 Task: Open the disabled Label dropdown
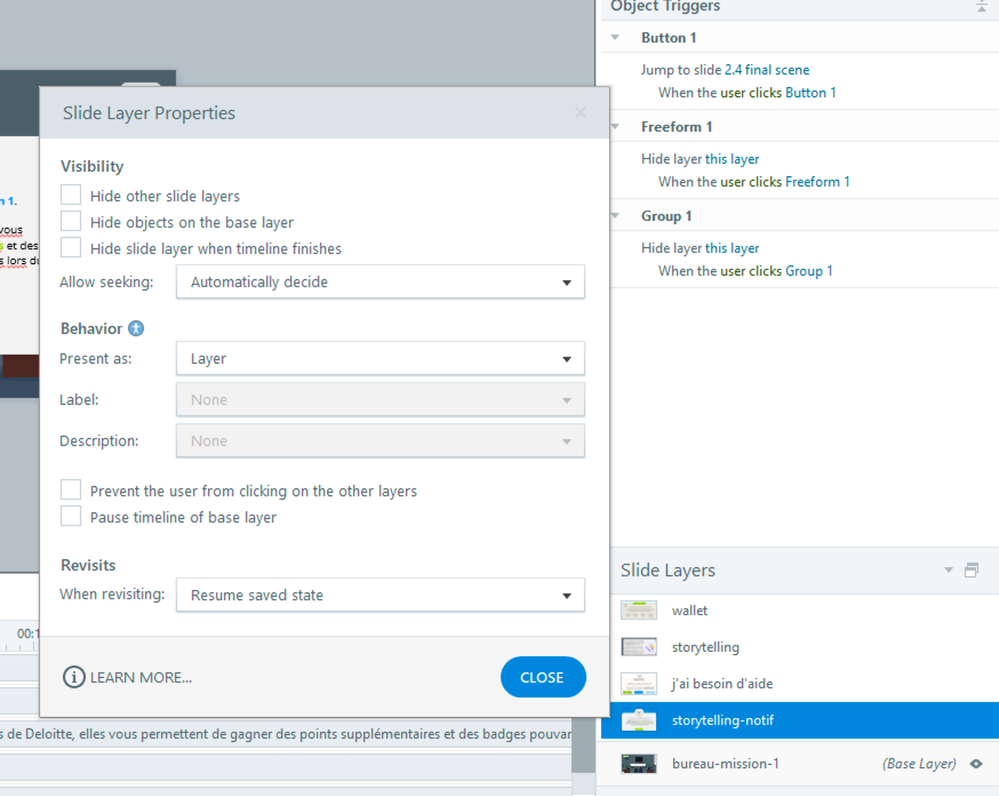click(380, 400)
